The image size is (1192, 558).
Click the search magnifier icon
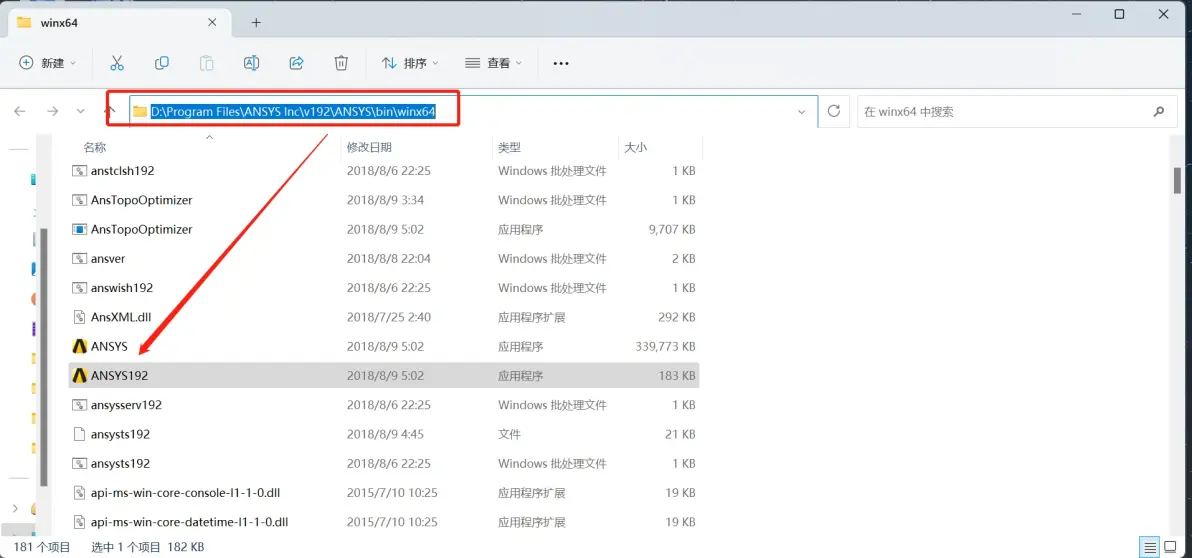[1159, 111]
